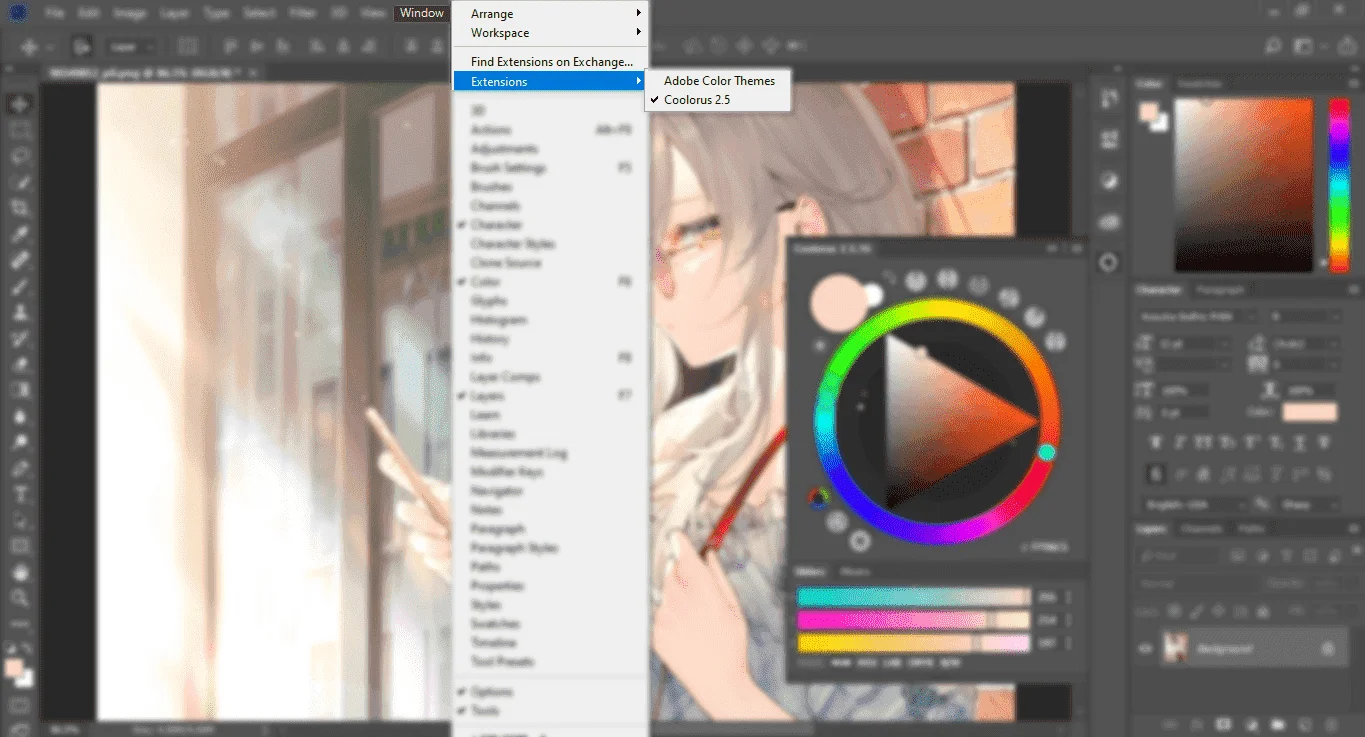Click Create new layer icon in Layers panel
The image size is (1365, 737).
(x=1305, y=724)
